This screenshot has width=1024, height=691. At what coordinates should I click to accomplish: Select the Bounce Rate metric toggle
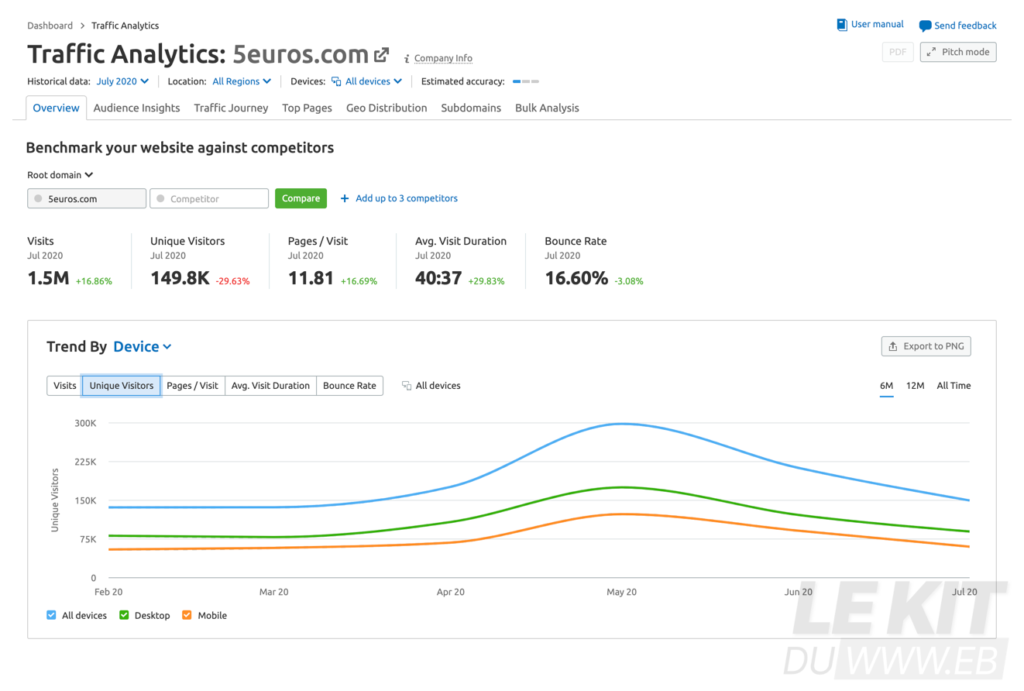(x=349, y=385)
